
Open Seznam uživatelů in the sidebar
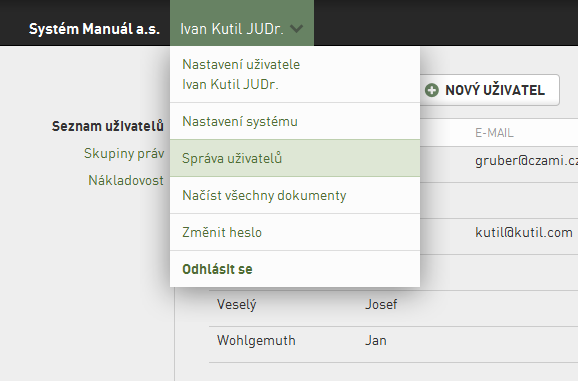click(x=108, y=126)
